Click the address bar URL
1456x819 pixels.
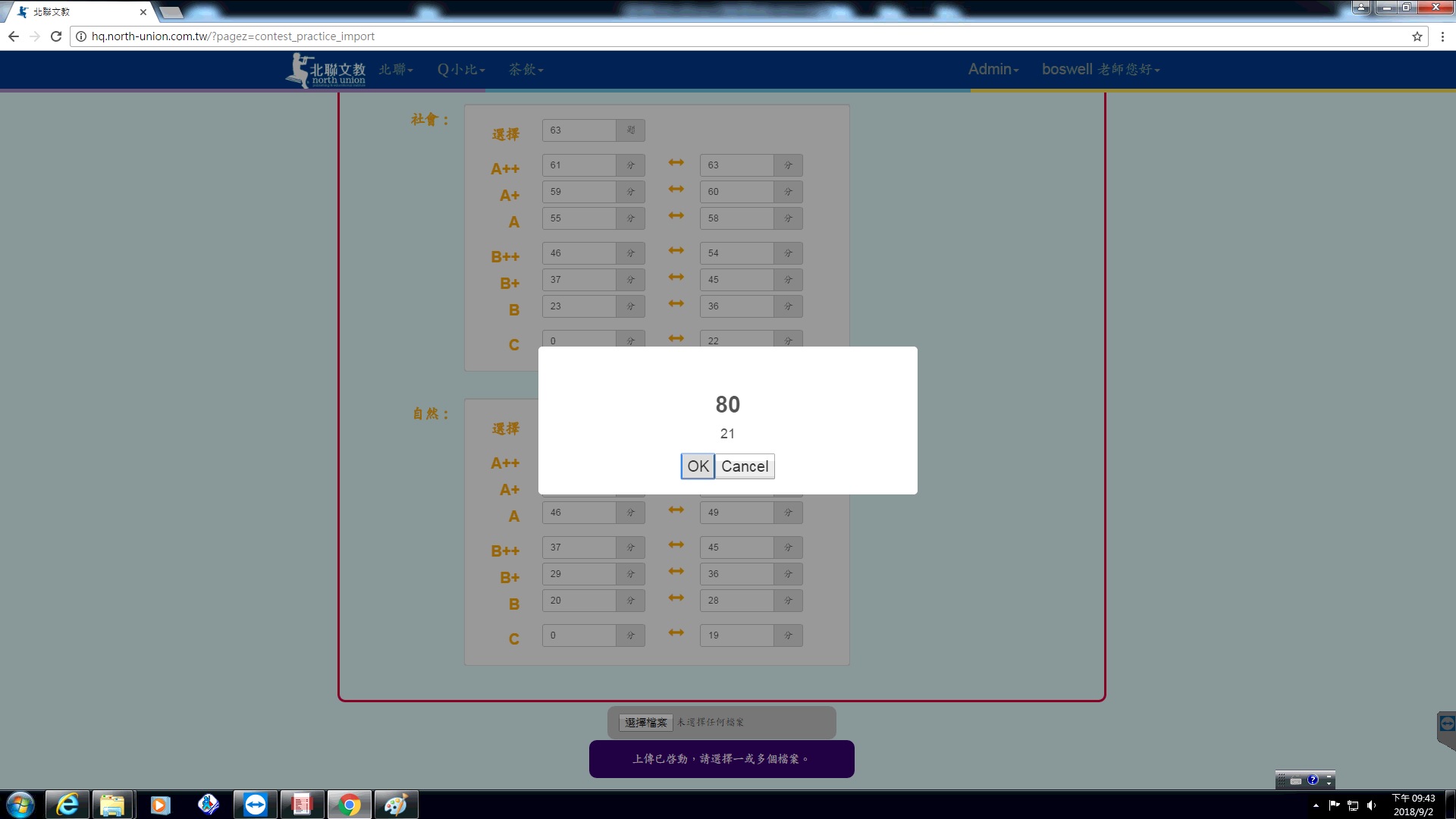point(233,36)
